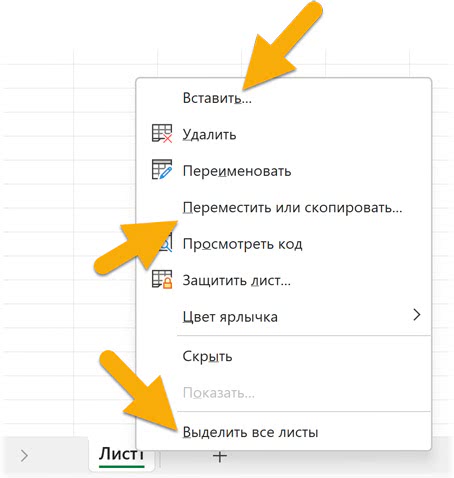Click the delete sheet icon with red X
This screenshot has width=454, height=478.
coord(162,134)
